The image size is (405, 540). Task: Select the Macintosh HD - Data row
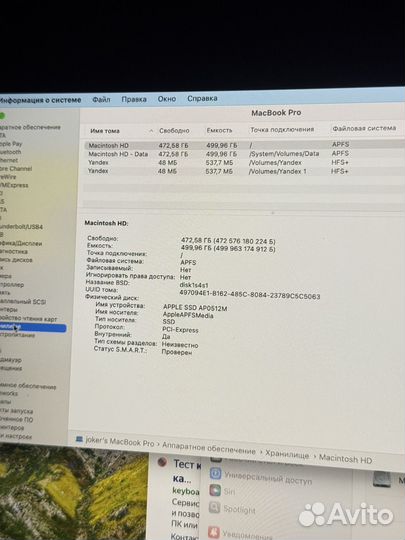click(244, 154)
